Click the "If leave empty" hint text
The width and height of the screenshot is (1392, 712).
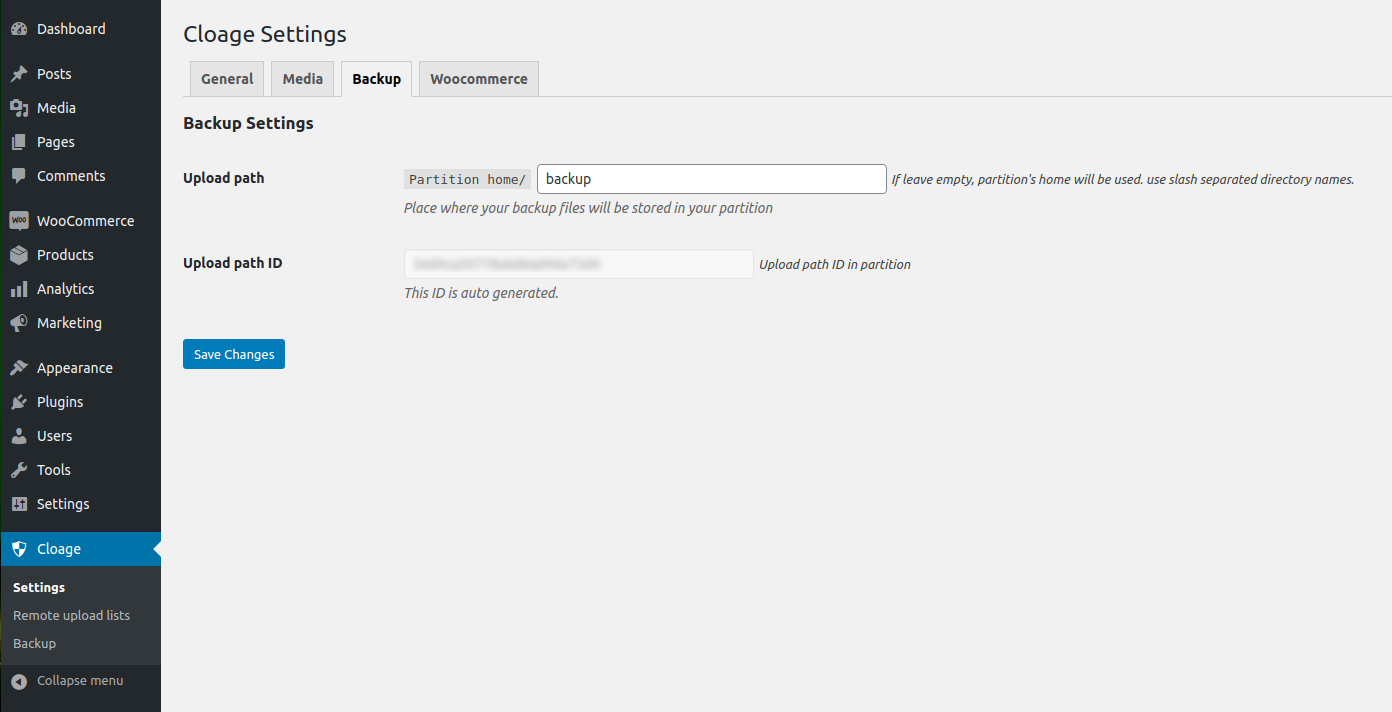click(x=1123, y=180)
